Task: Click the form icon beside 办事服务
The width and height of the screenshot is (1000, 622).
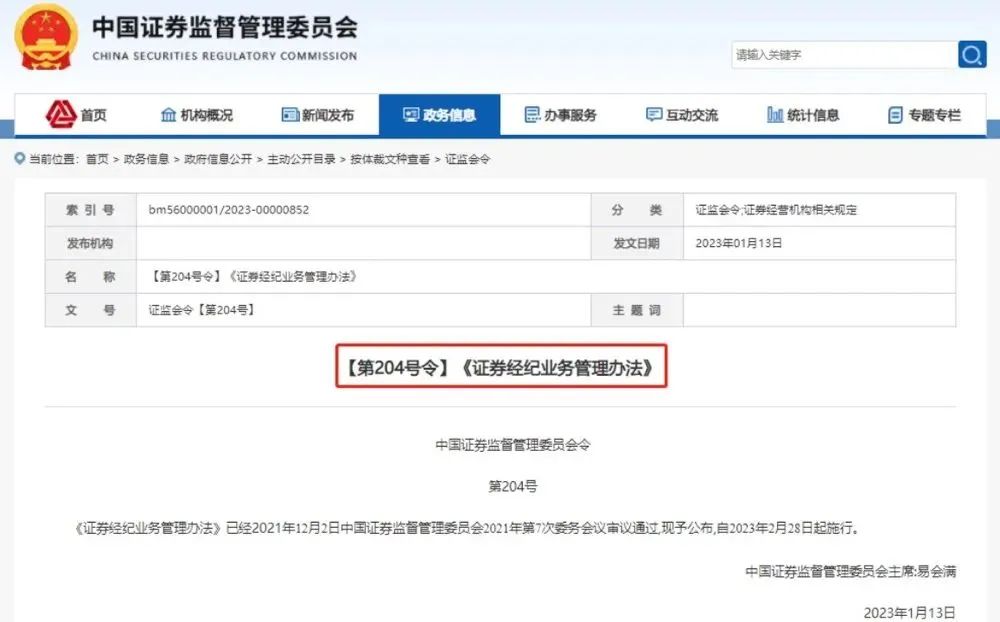Action: click(532, 115)
